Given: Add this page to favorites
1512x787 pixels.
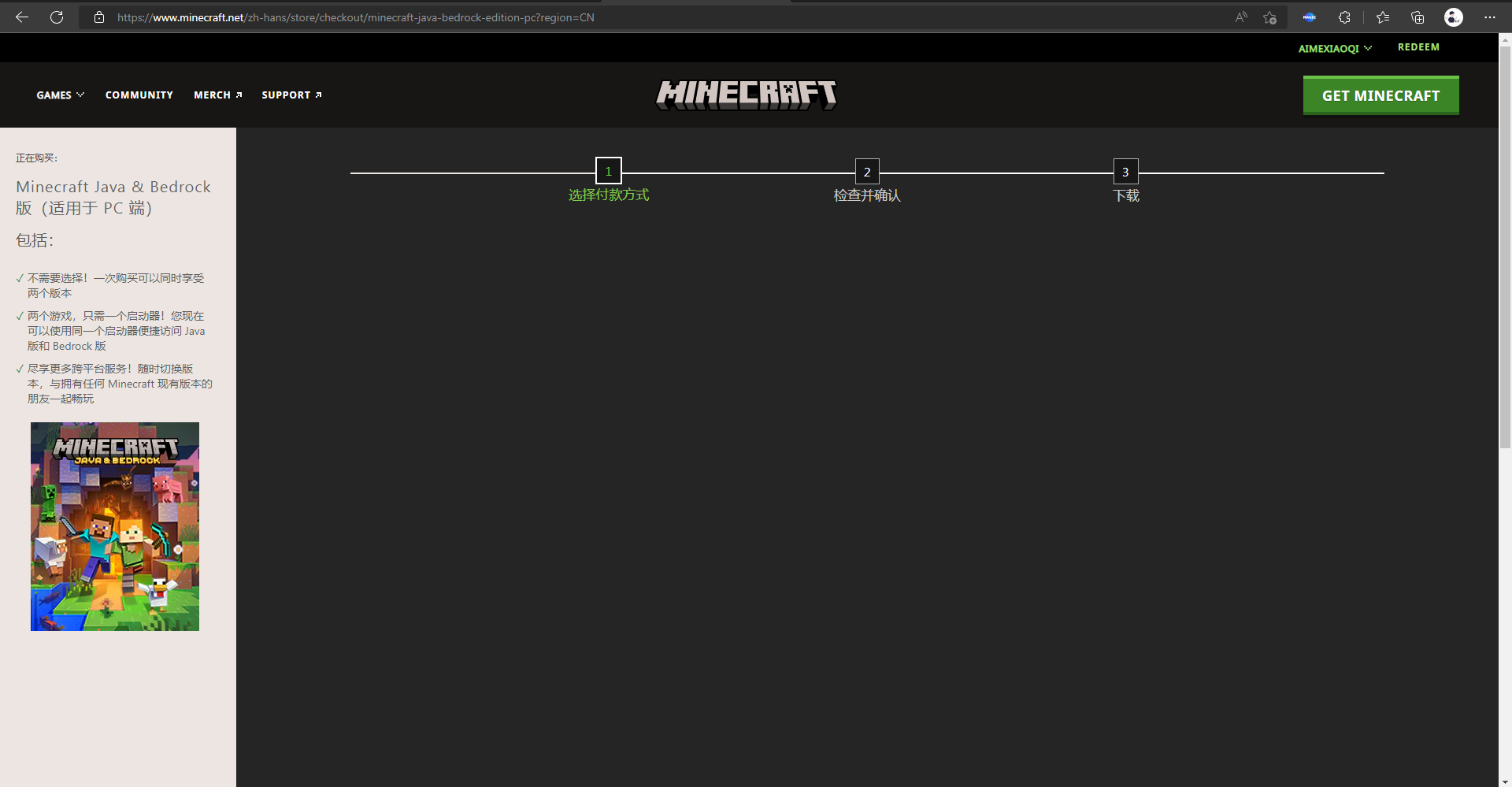Looking at the screenshot, I should (x=1269, y=17).
